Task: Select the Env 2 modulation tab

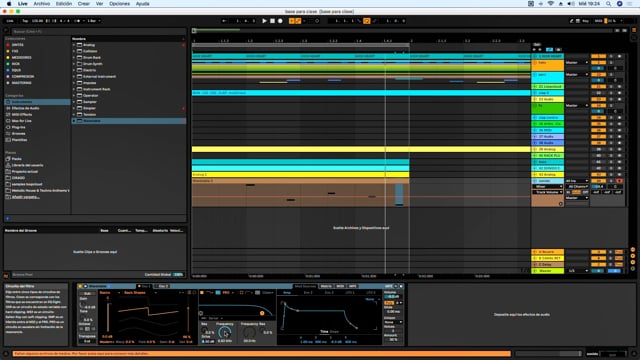Action: coord(308,293)
